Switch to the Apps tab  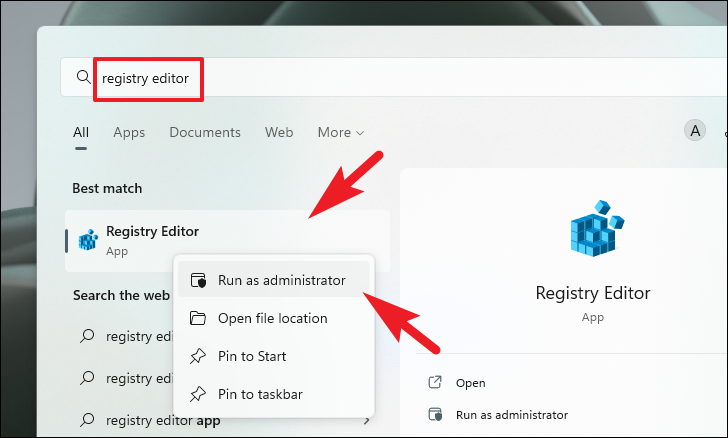[x=129, y=132]
